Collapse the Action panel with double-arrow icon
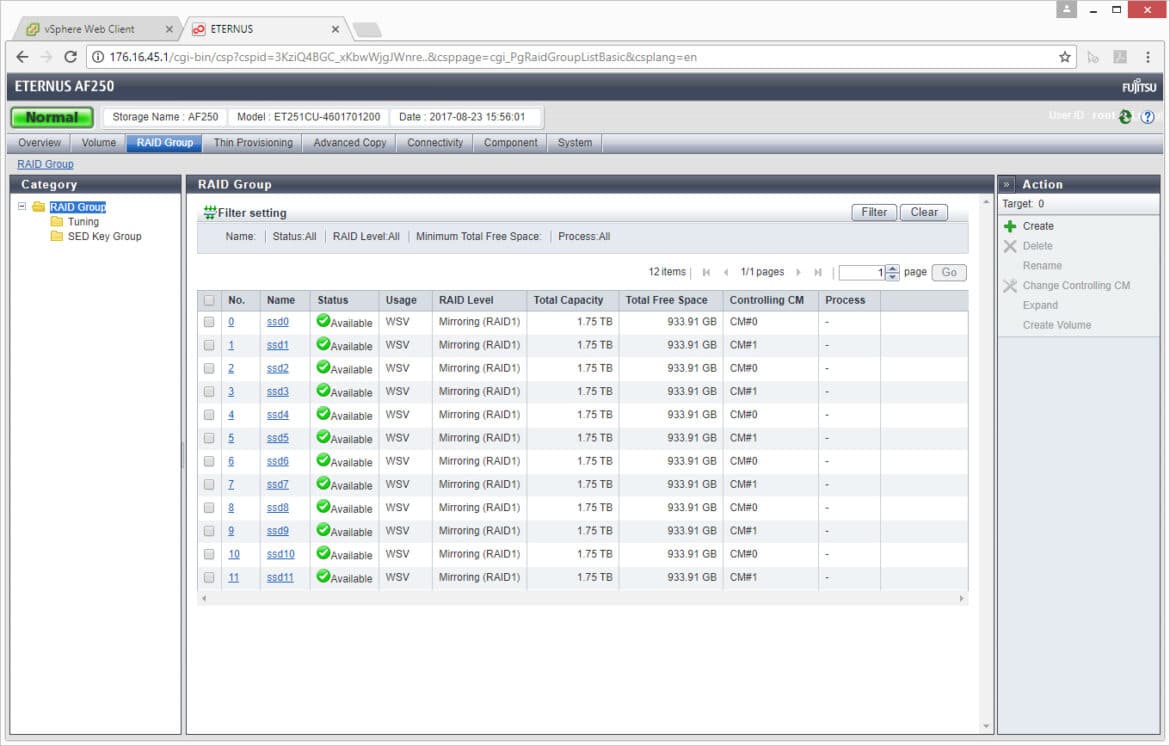 pos(1007,184)
